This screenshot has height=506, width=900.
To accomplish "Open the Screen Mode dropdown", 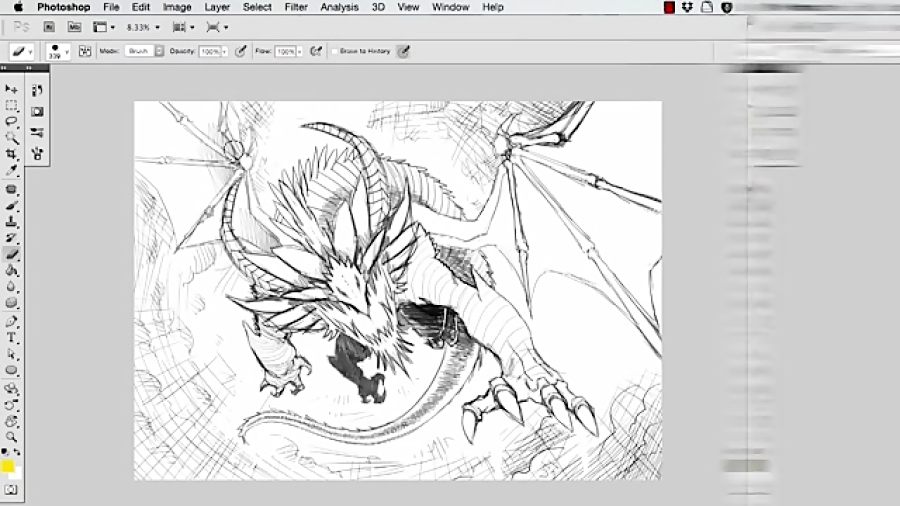I will [x=217, y=27].
